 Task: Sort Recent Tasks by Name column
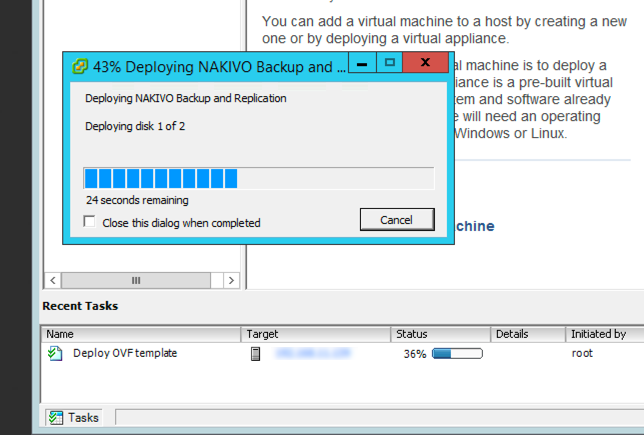pos(141,334)
